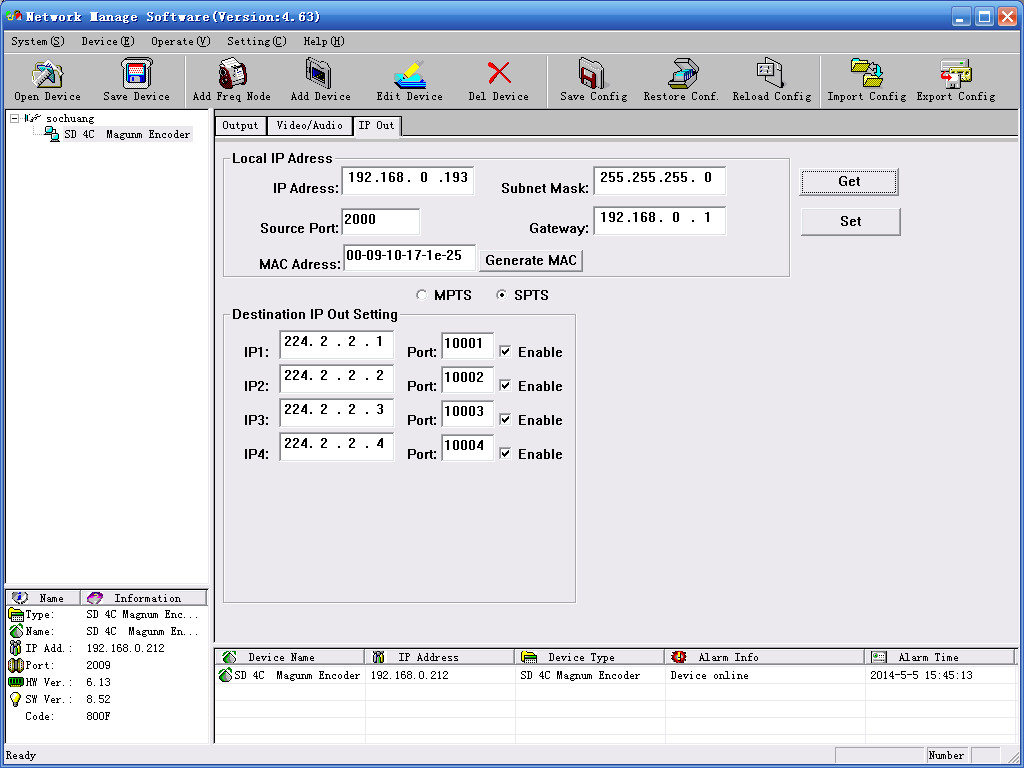
Task: Click the Subnet Mask field
Action: tap(660, 180)
